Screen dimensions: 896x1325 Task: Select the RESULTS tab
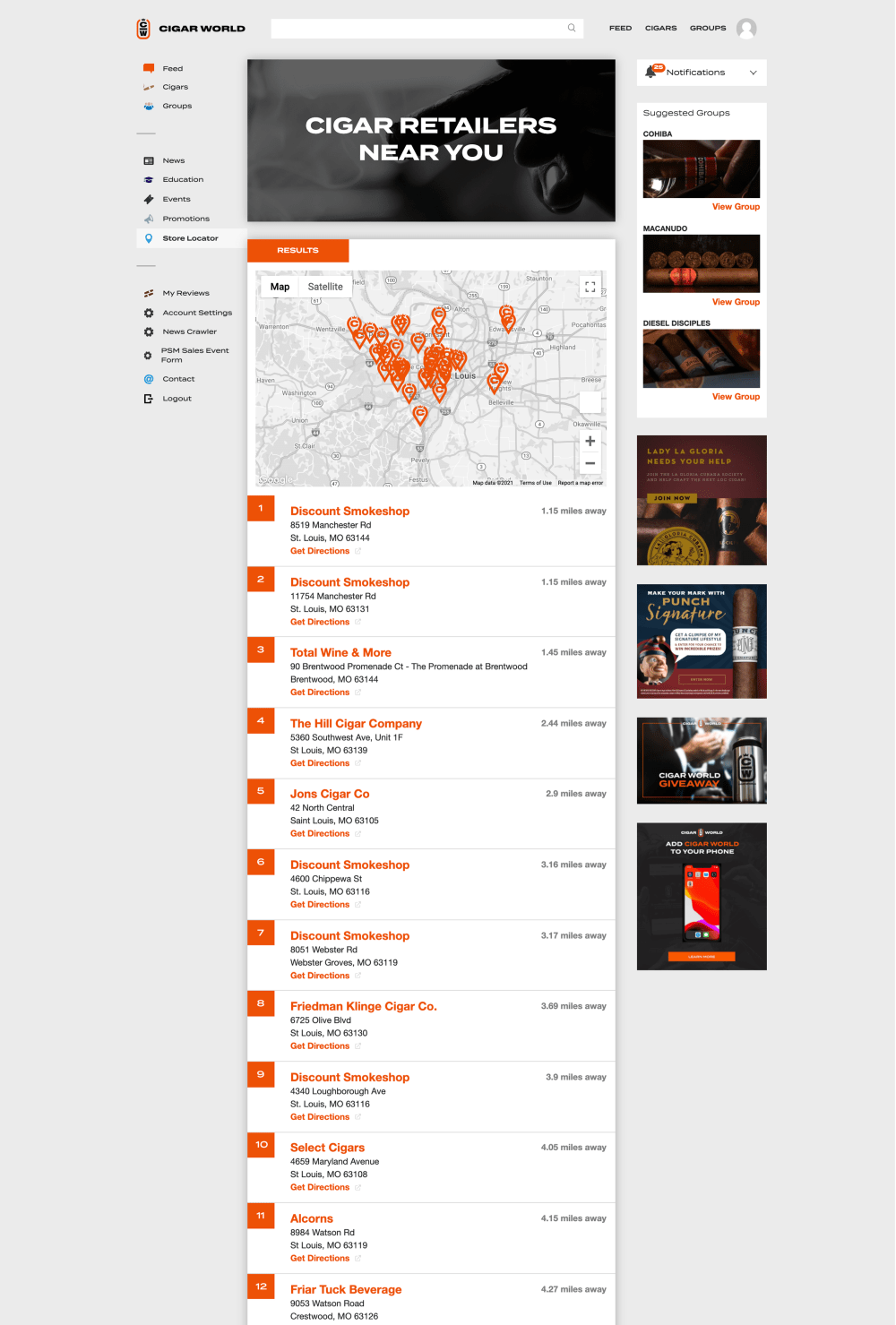pos(297,250)
